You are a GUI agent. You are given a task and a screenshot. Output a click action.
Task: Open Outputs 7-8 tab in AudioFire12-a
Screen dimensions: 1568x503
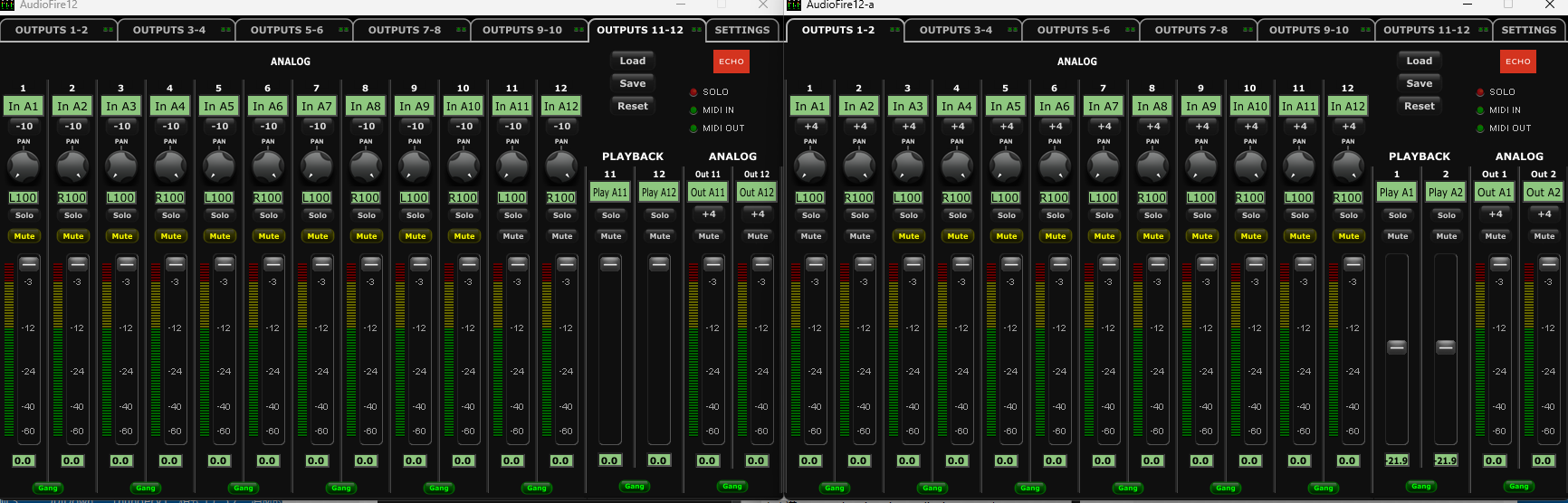[x=1199, y=30]
